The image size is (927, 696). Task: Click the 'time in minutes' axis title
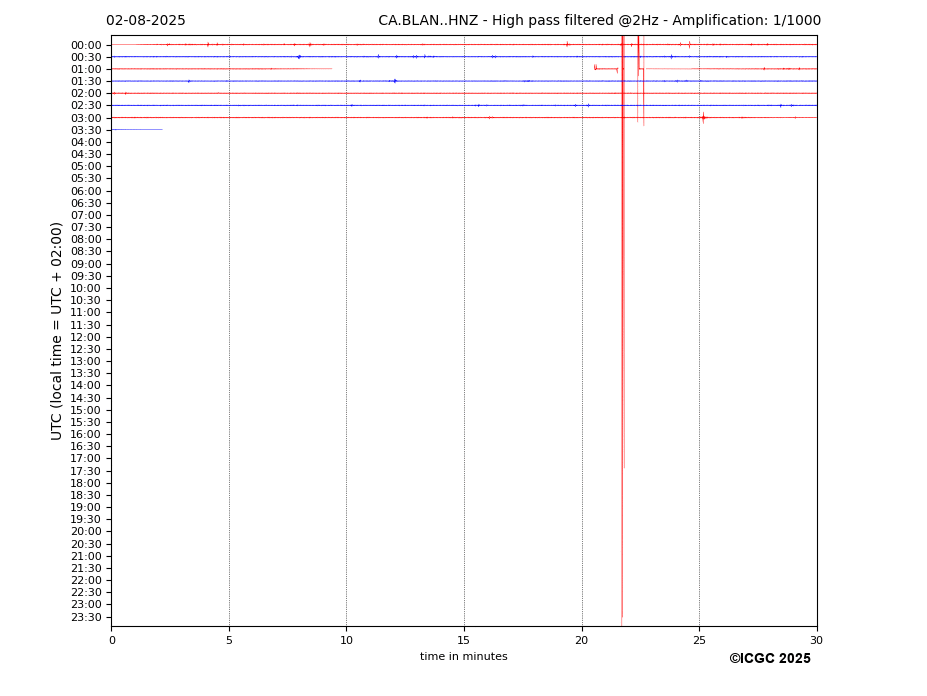click(x=464, y=656)
